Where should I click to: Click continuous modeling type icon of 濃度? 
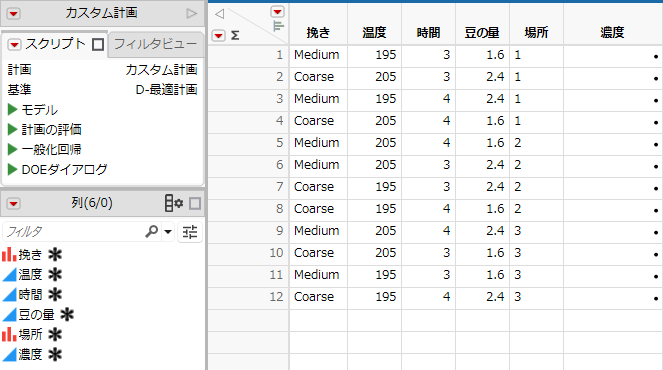(x=9, y=354)
